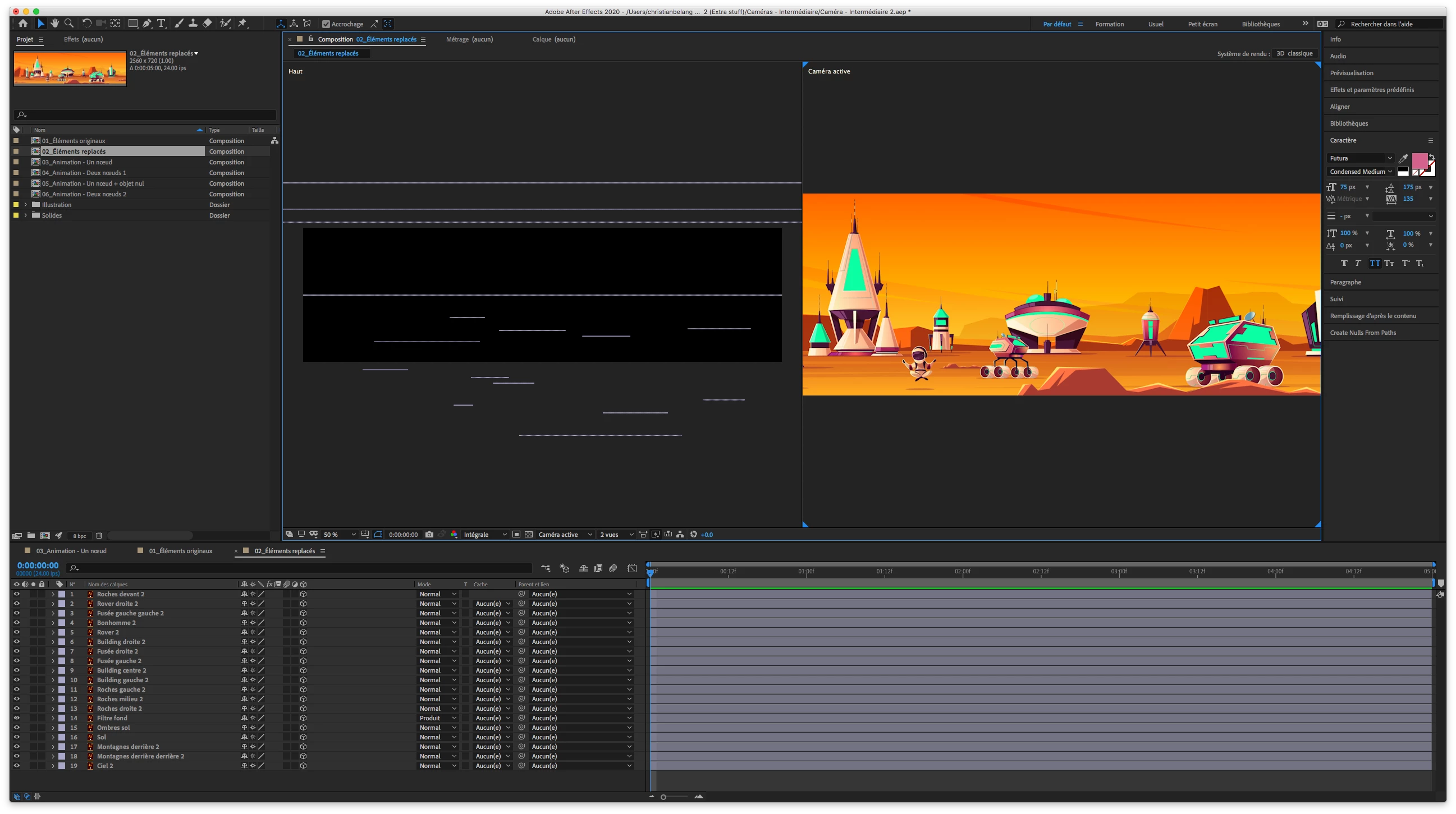1456x814 pixels.
Task: Open Filtre fond blend mode dropdown
Action: click(437, 718)
